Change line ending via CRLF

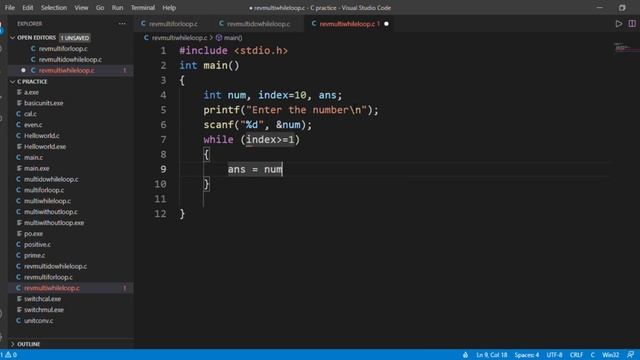[x=576, y=355]
